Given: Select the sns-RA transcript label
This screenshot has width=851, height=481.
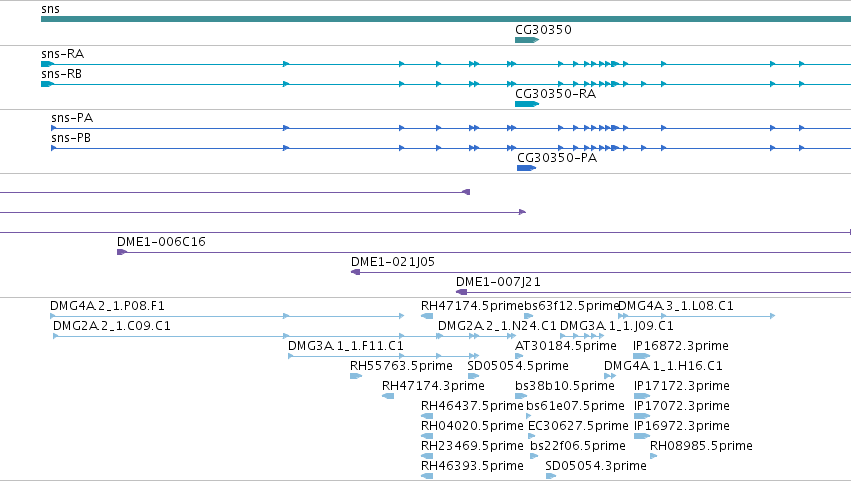Looking at the screenshot, I should tap(62, 54).
